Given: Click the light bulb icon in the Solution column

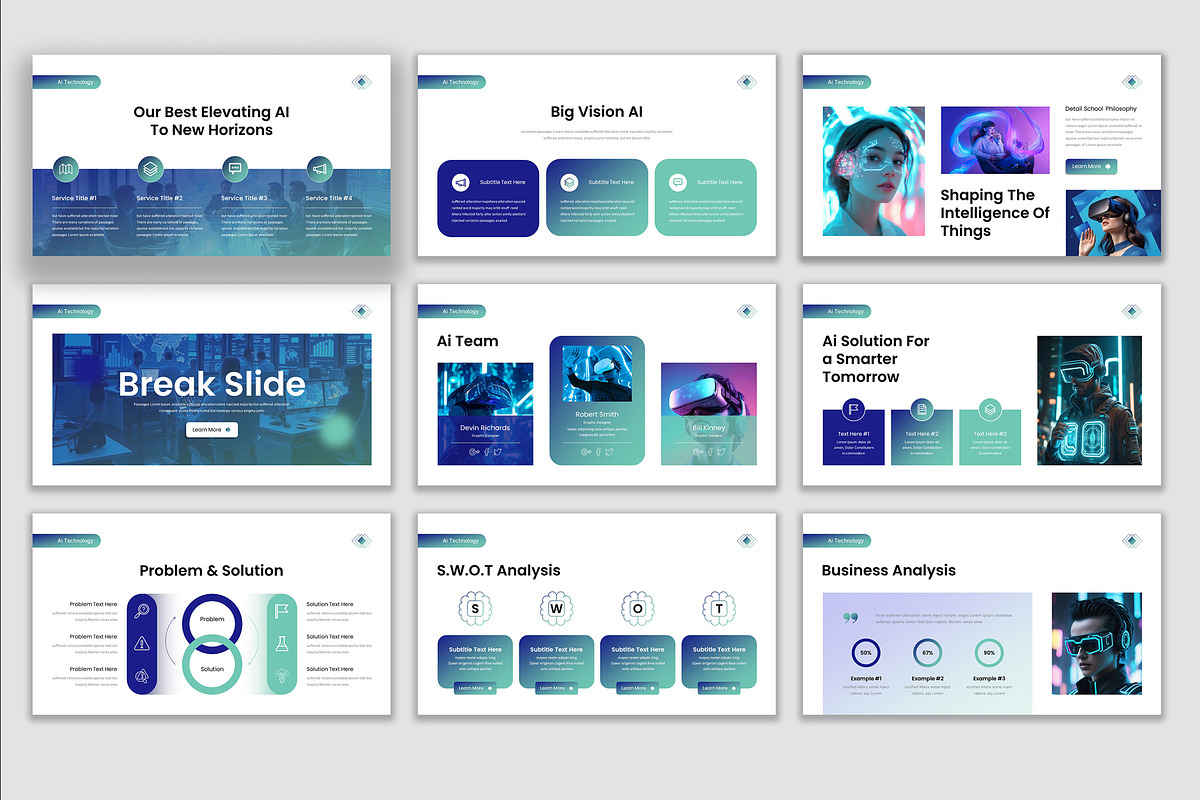Looking at the screenshot, I should 283,676.
